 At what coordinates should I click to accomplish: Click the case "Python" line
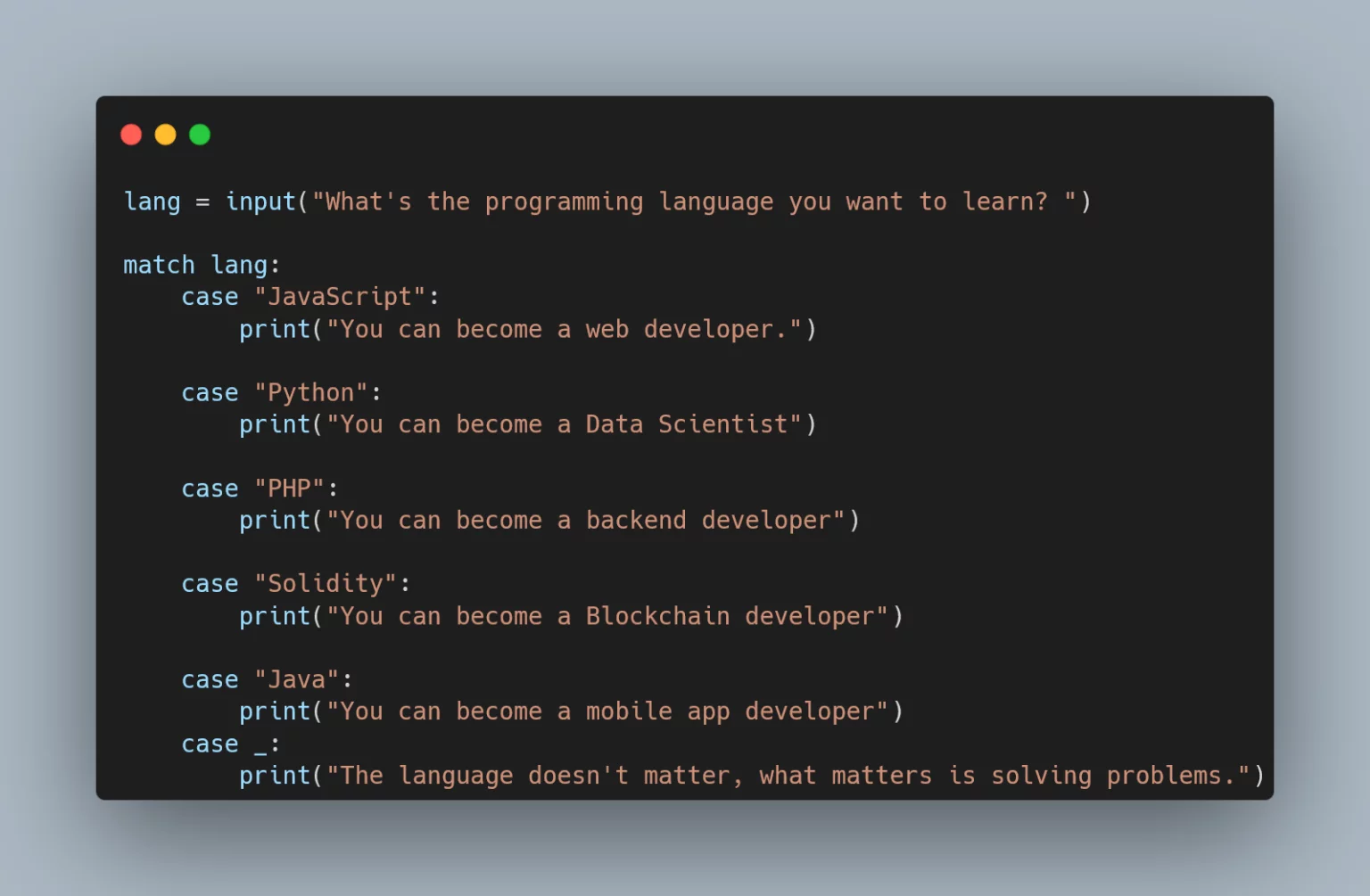tap(282, 393)
